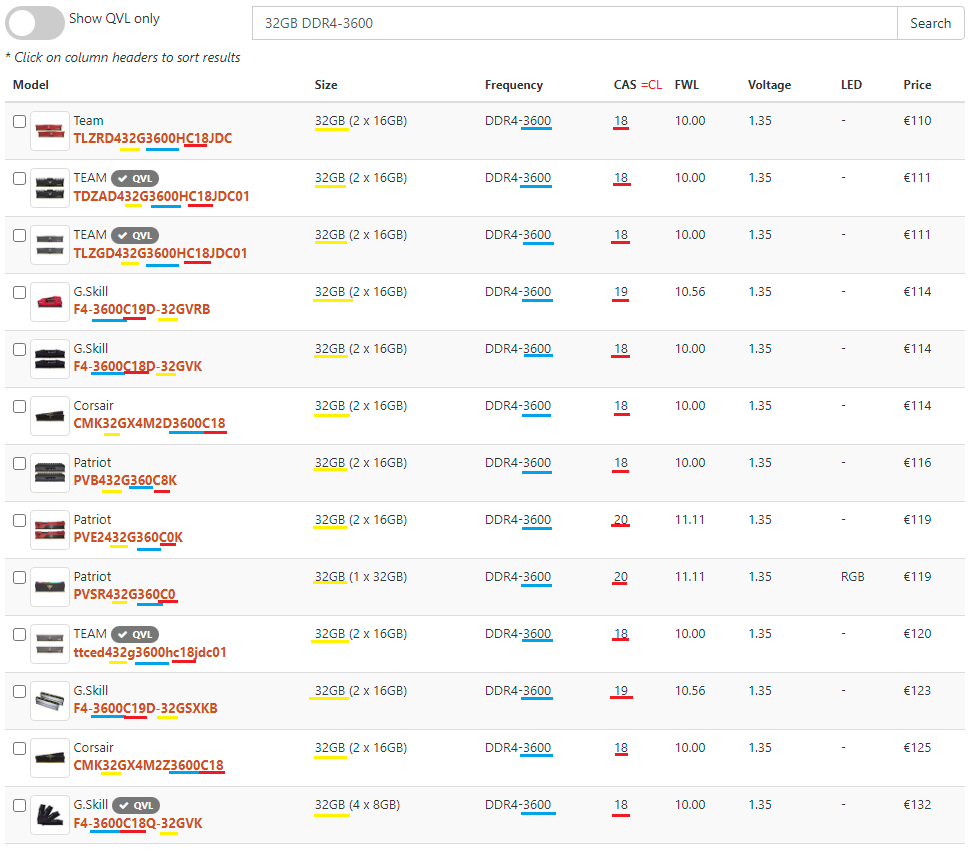Click the 32GB (1 x 32GB) size cell
Viewport: 968px width, 854px height.
[x=361, y=577]
